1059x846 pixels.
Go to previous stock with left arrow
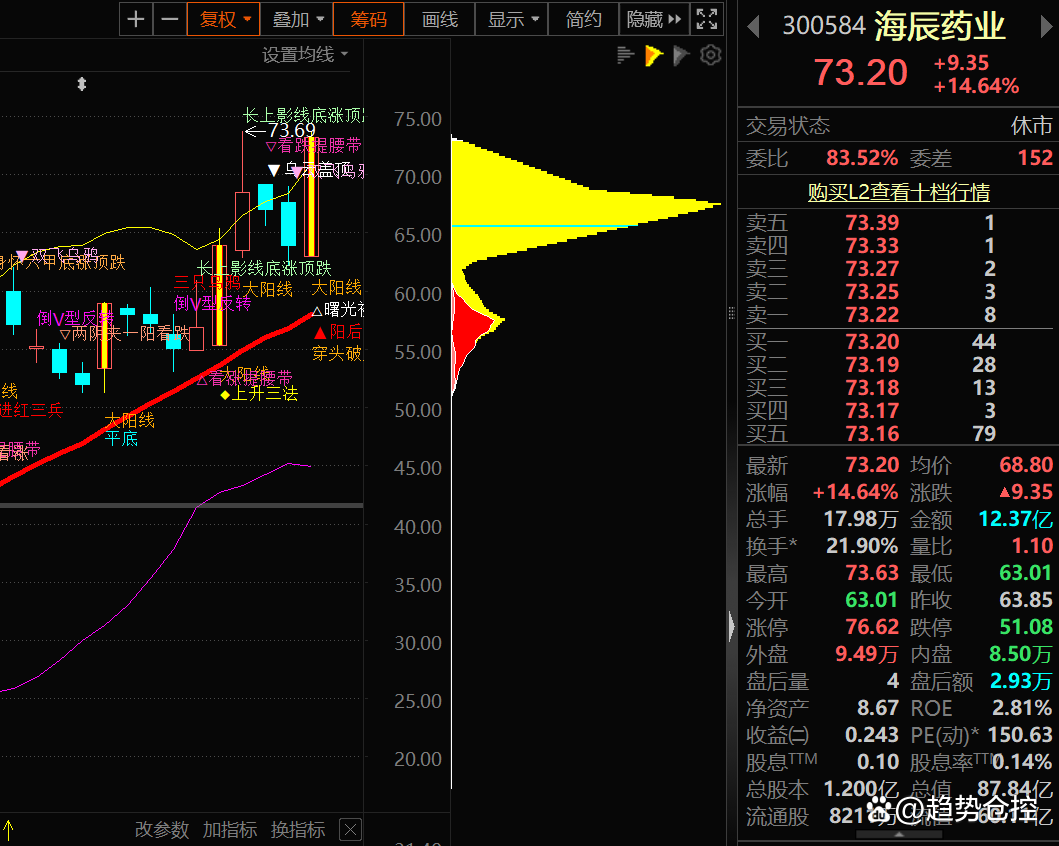753,26
